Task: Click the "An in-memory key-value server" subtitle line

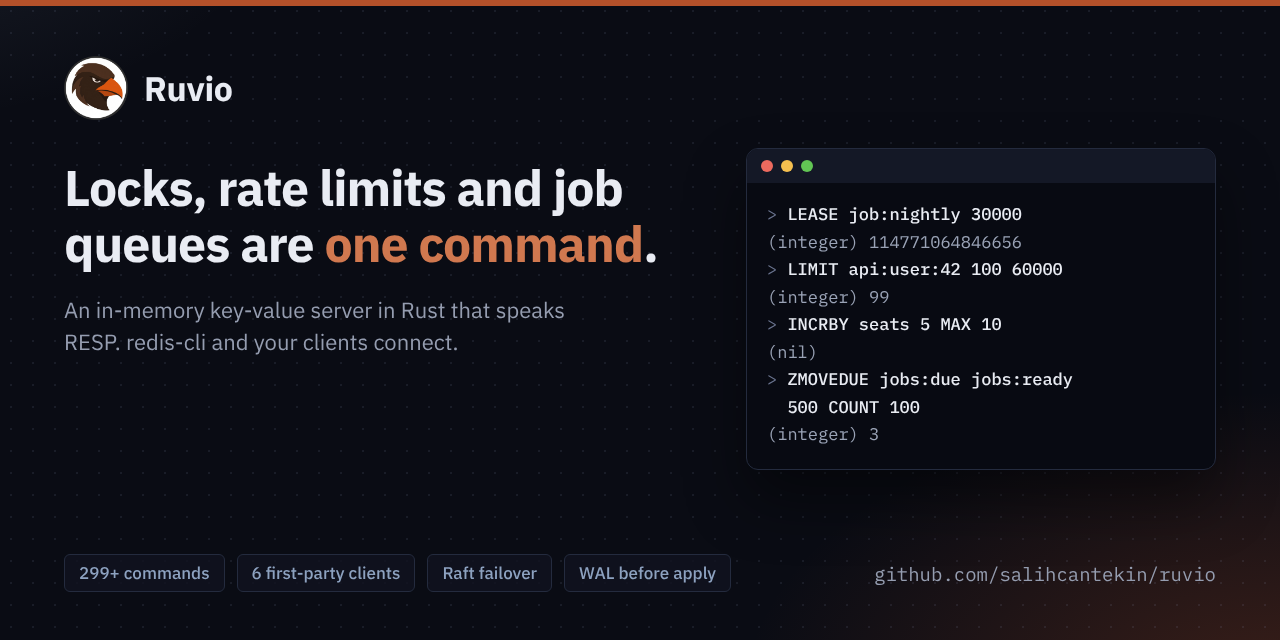Action: 314,311
